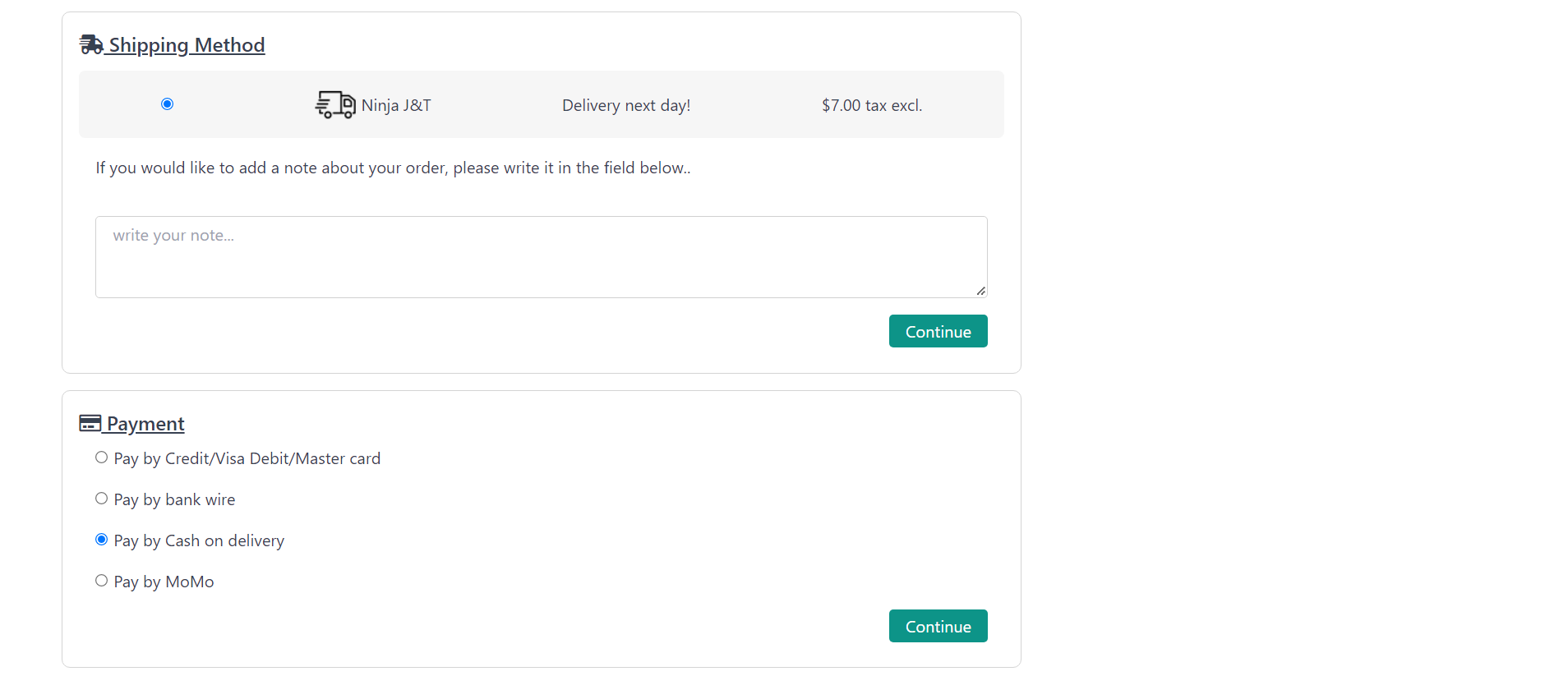Click the note textarea resize handle

pos(980,291)
